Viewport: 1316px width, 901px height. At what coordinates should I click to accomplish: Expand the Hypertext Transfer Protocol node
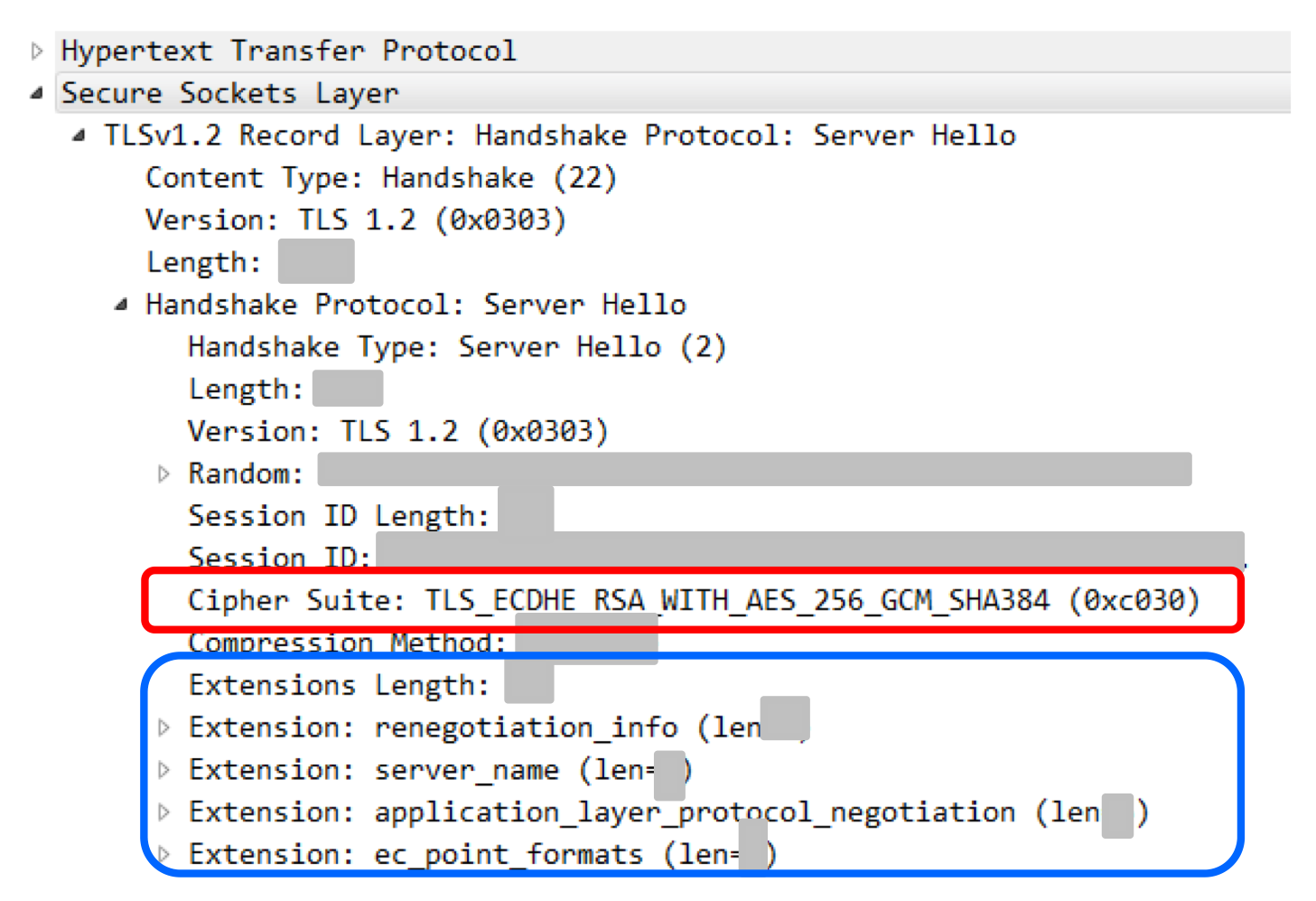[x=36, y=52]
